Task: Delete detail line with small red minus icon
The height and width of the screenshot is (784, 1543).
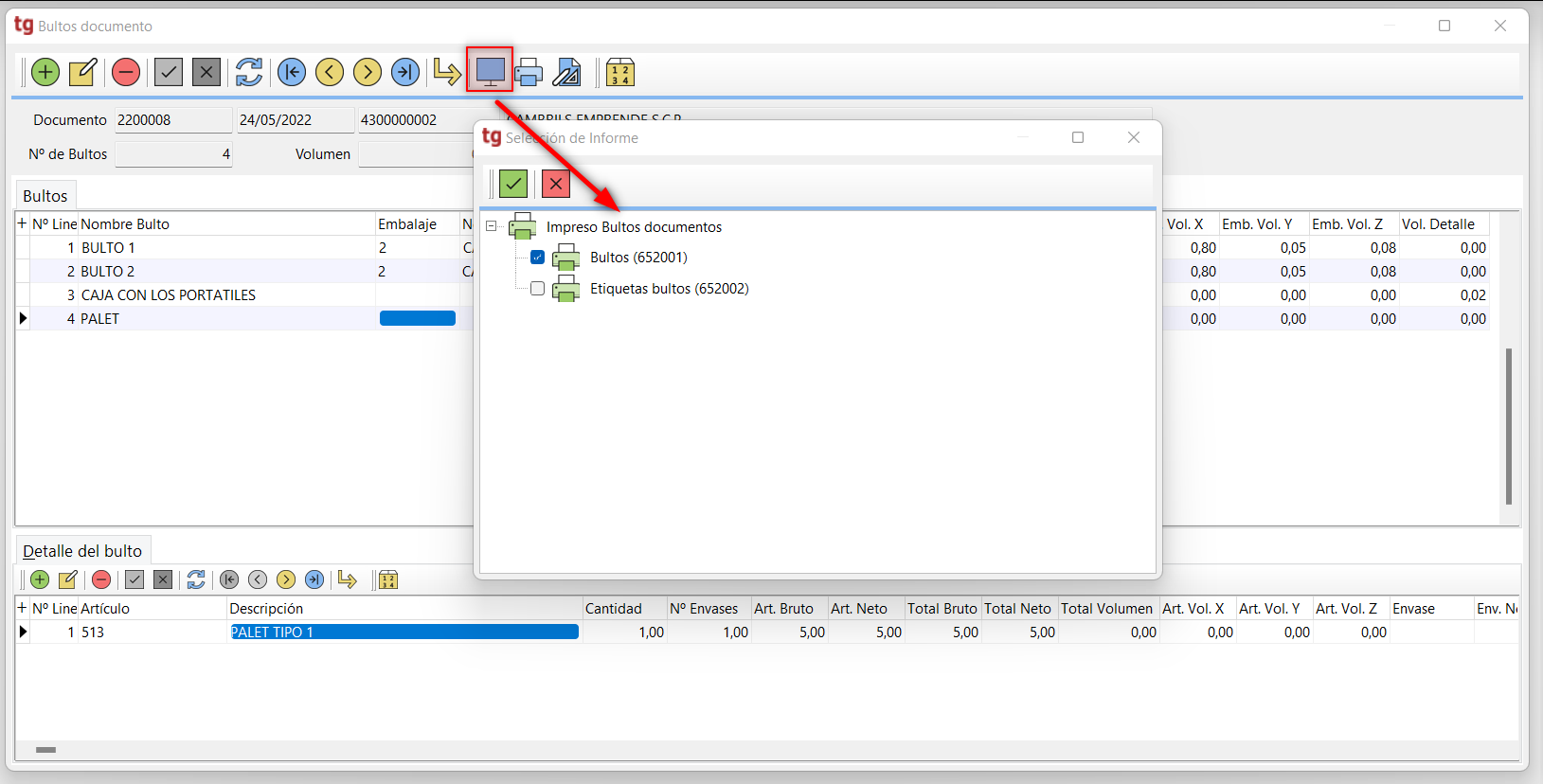Action: tap(101, 579)
